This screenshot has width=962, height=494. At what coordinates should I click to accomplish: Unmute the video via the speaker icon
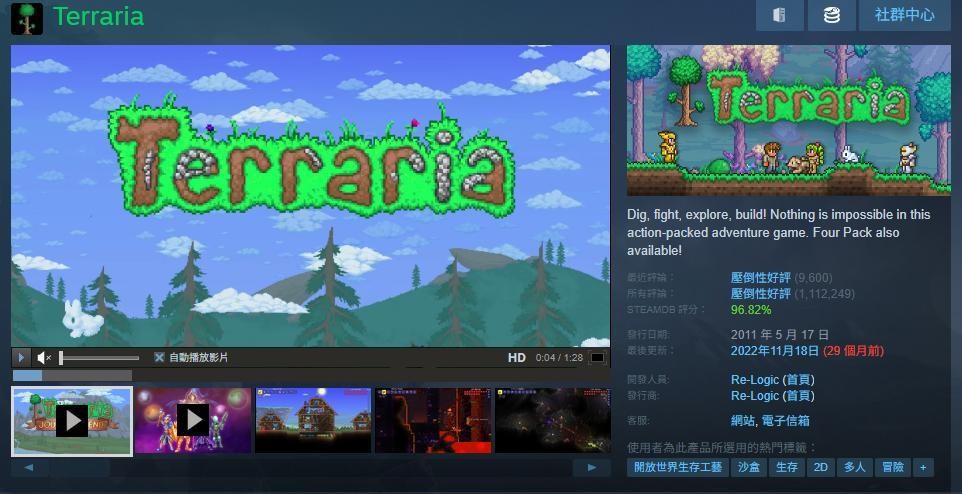click(x=43, y=357)
